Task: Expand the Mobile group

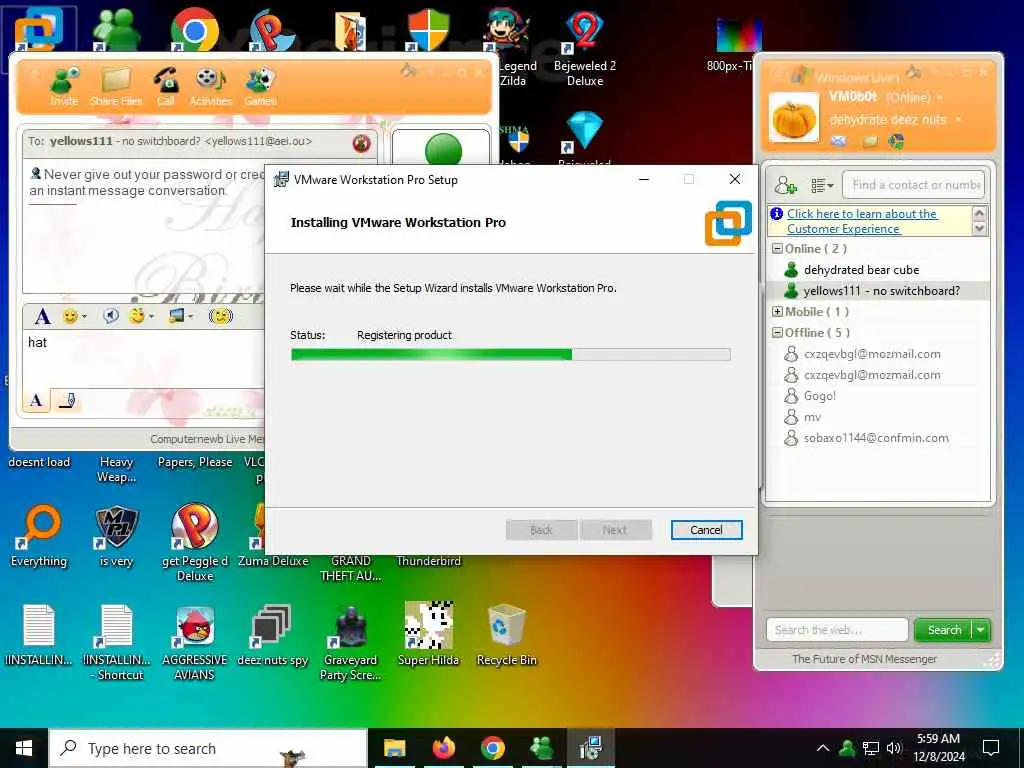Action: [x=777, y=312]
